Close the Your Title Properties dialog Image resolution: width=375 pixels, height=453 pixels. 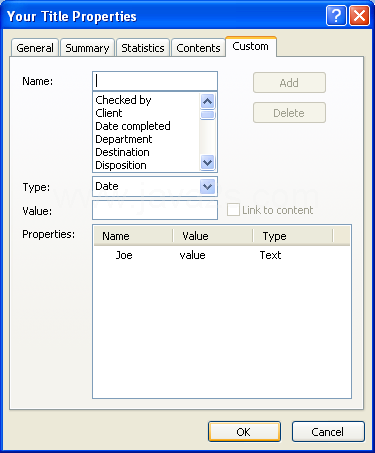pyautogui.click(x=359, y=16)
